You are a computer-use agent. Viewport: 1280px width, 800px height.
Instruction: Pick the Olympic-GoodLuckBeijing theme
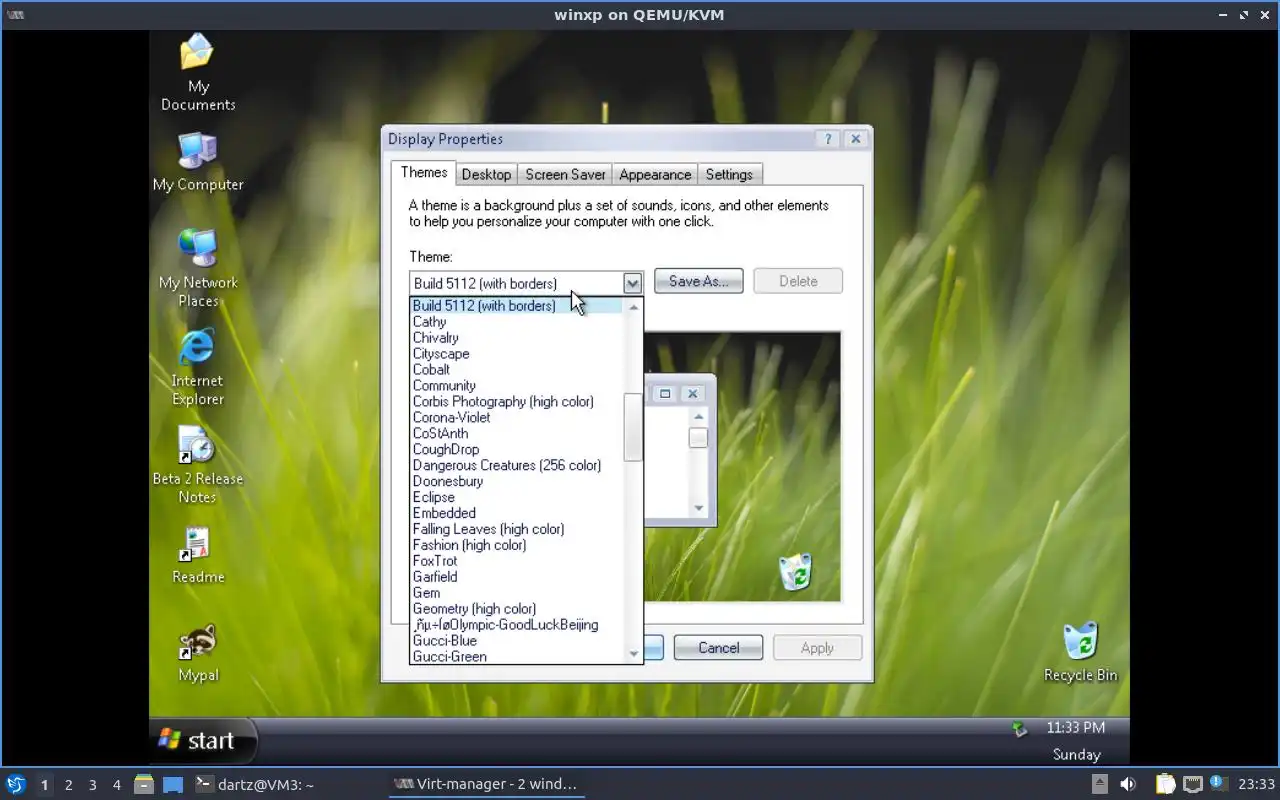(517, 625)
